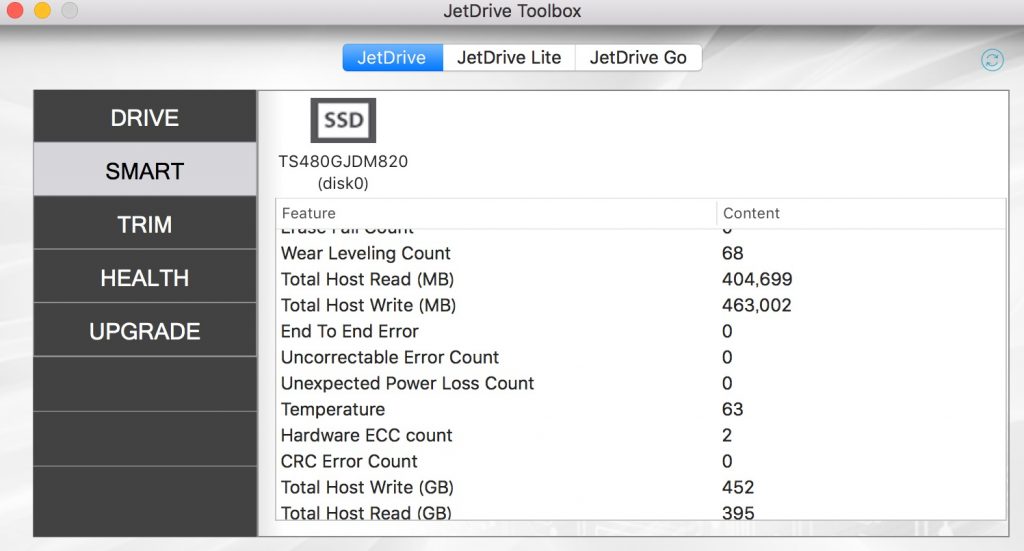Select the Total Host Write (MB) row

(x=641, y=306)
